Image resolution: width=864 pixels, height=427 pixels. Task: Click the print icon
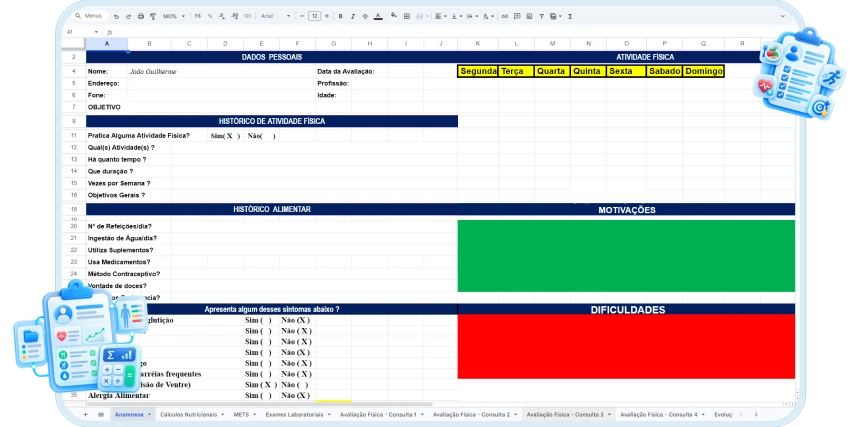(141, 17)
